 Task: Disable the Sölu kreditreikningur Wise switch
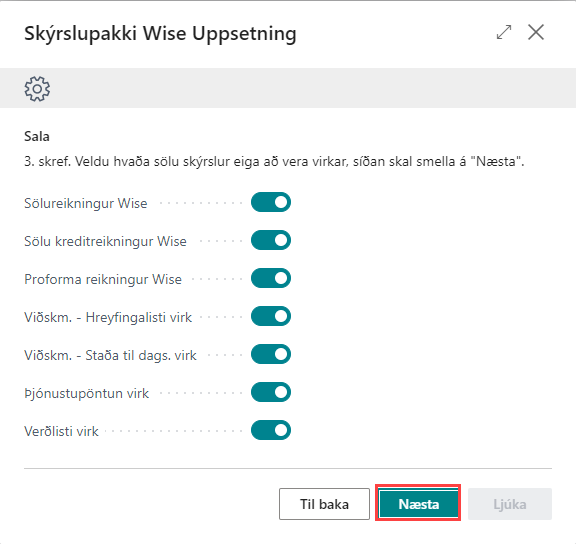point(271,240)
